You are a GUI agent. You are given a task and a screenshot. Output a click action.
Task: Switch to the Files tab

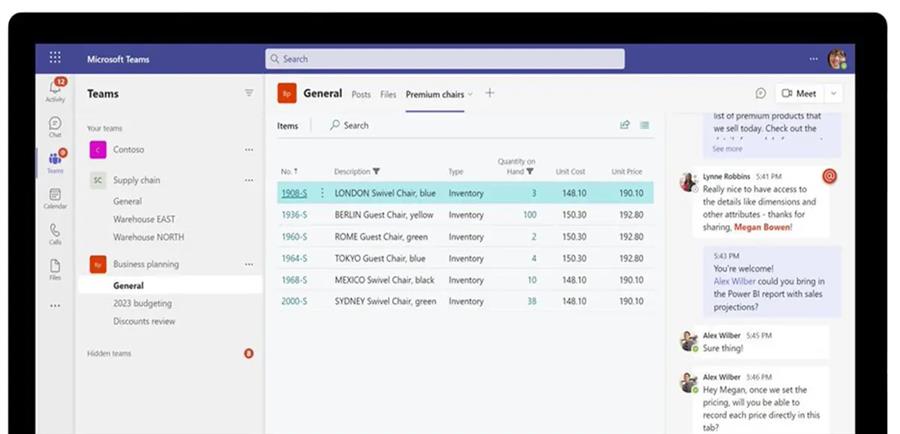click(x=388, y=95)
